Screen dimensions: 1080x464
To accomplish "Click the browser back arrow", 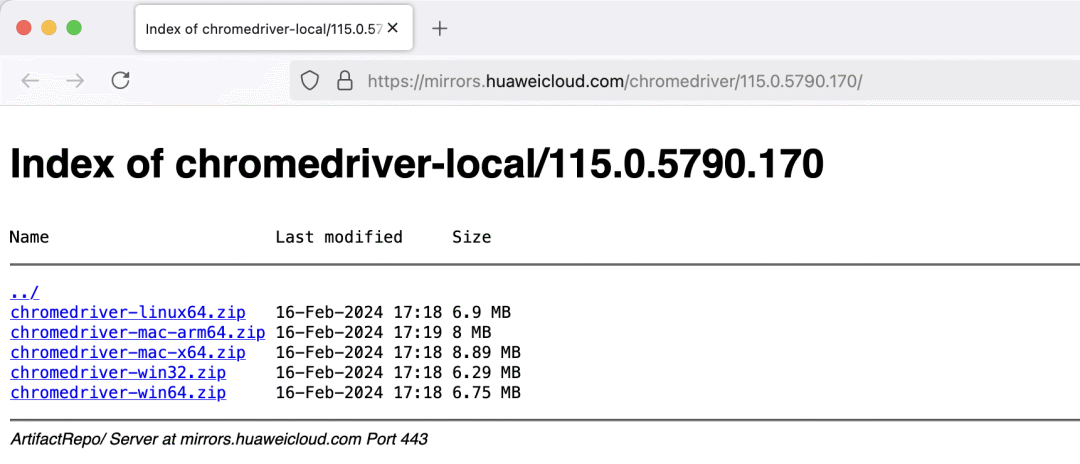I will coord(30,81).
